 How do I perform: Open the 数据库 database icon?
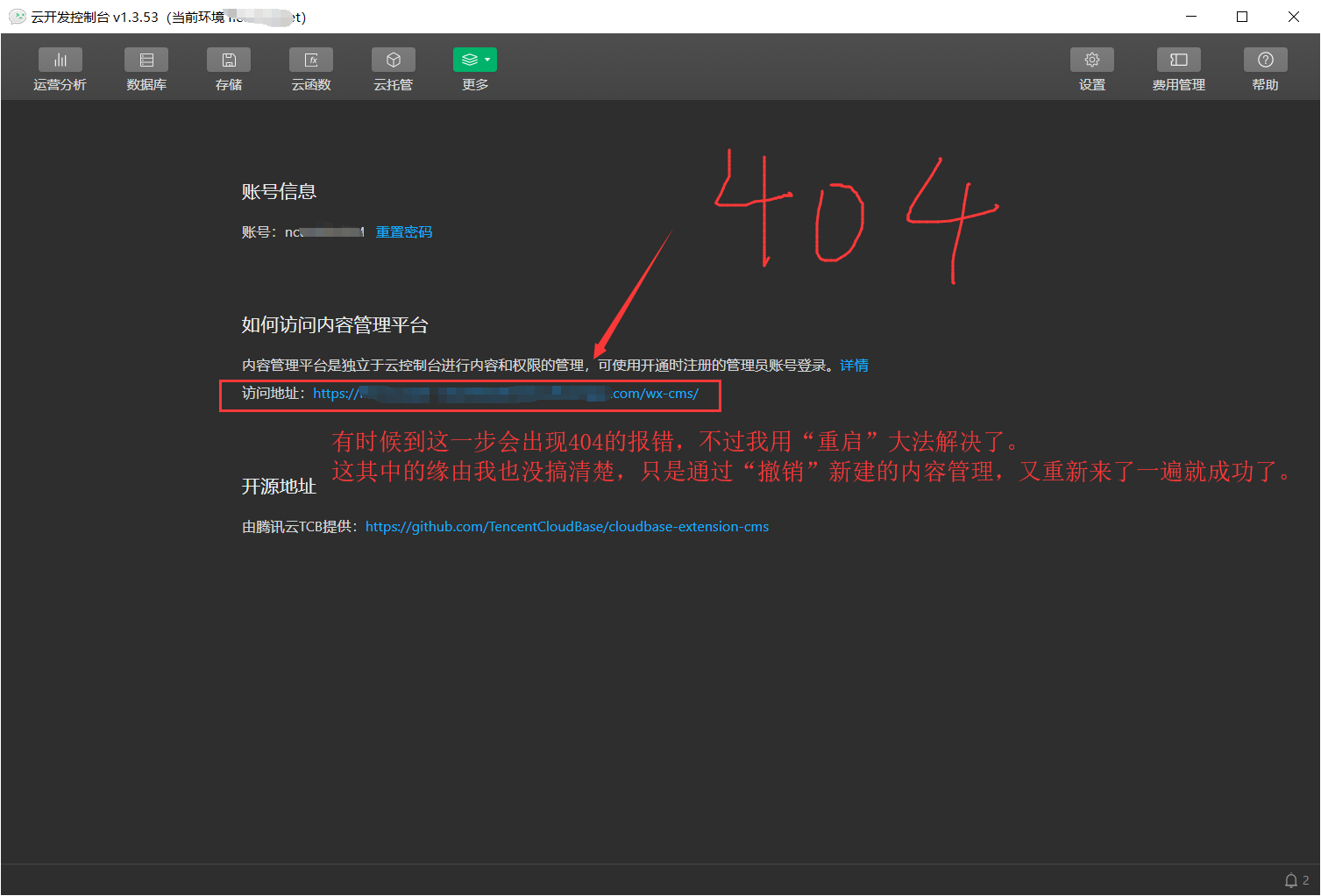[146, 60]
